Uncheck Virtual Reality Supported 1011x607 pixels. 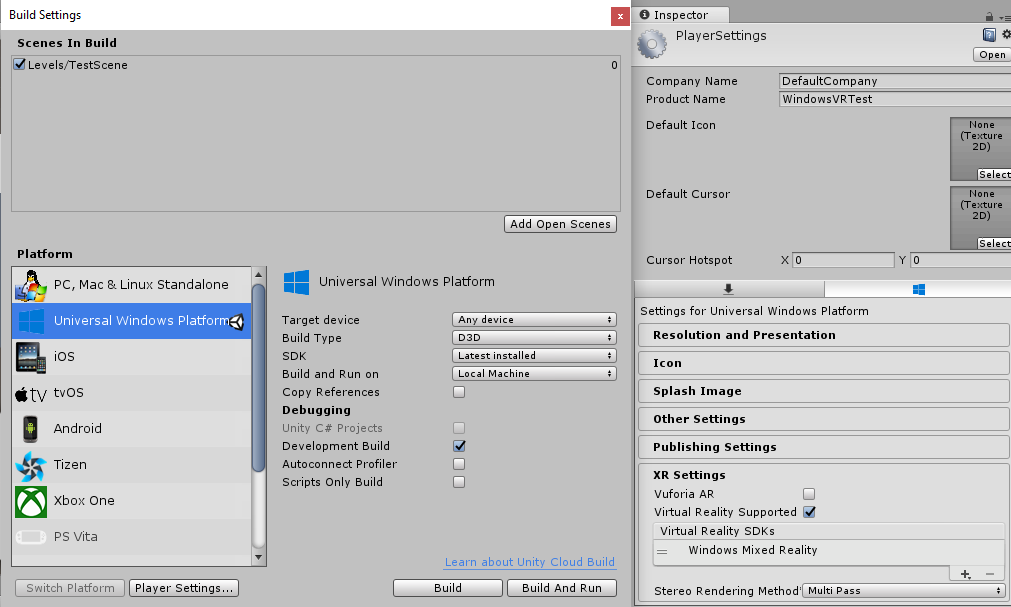809,512
